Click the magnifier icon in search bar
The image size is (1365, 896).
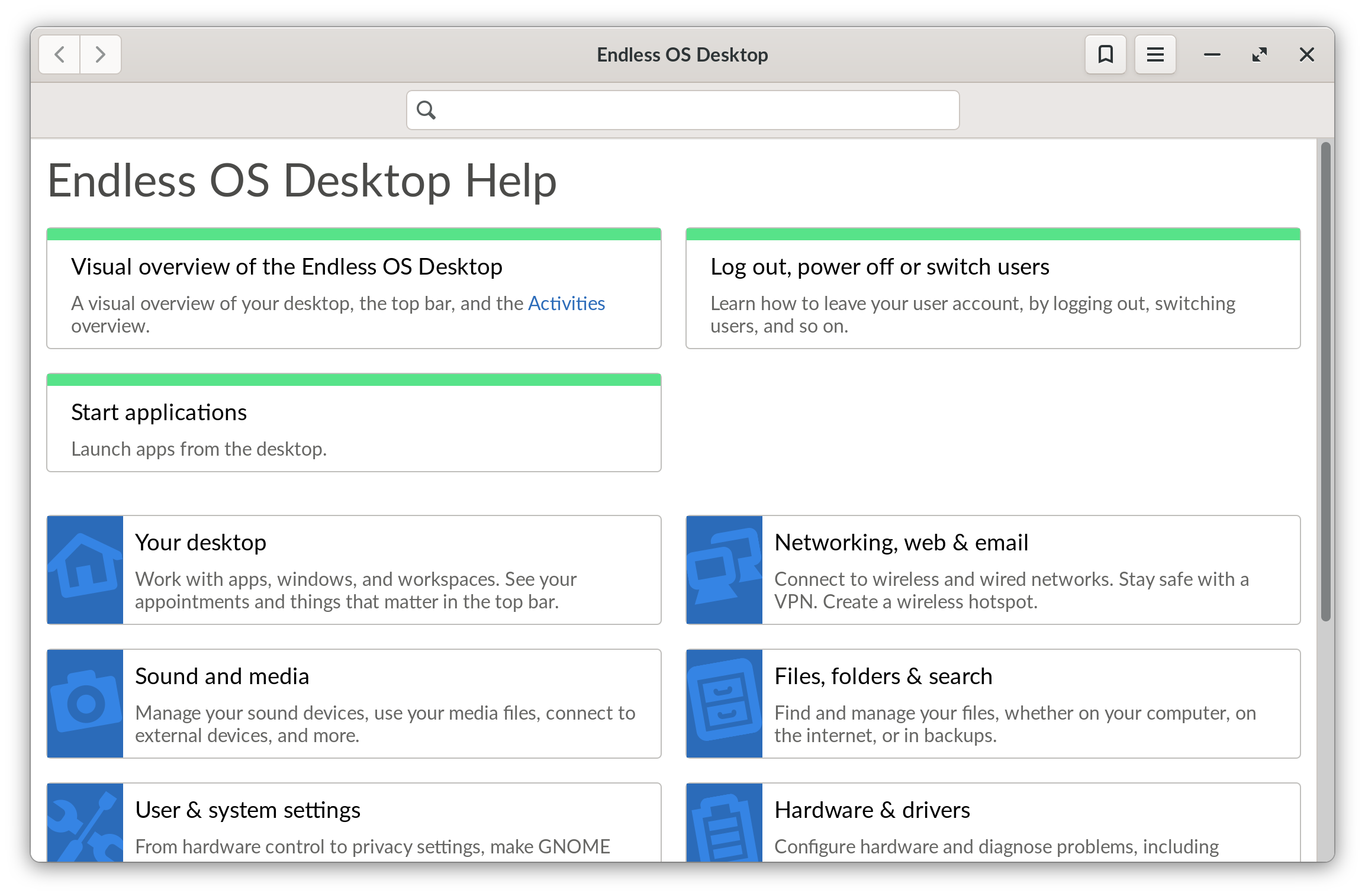(426, 110)
